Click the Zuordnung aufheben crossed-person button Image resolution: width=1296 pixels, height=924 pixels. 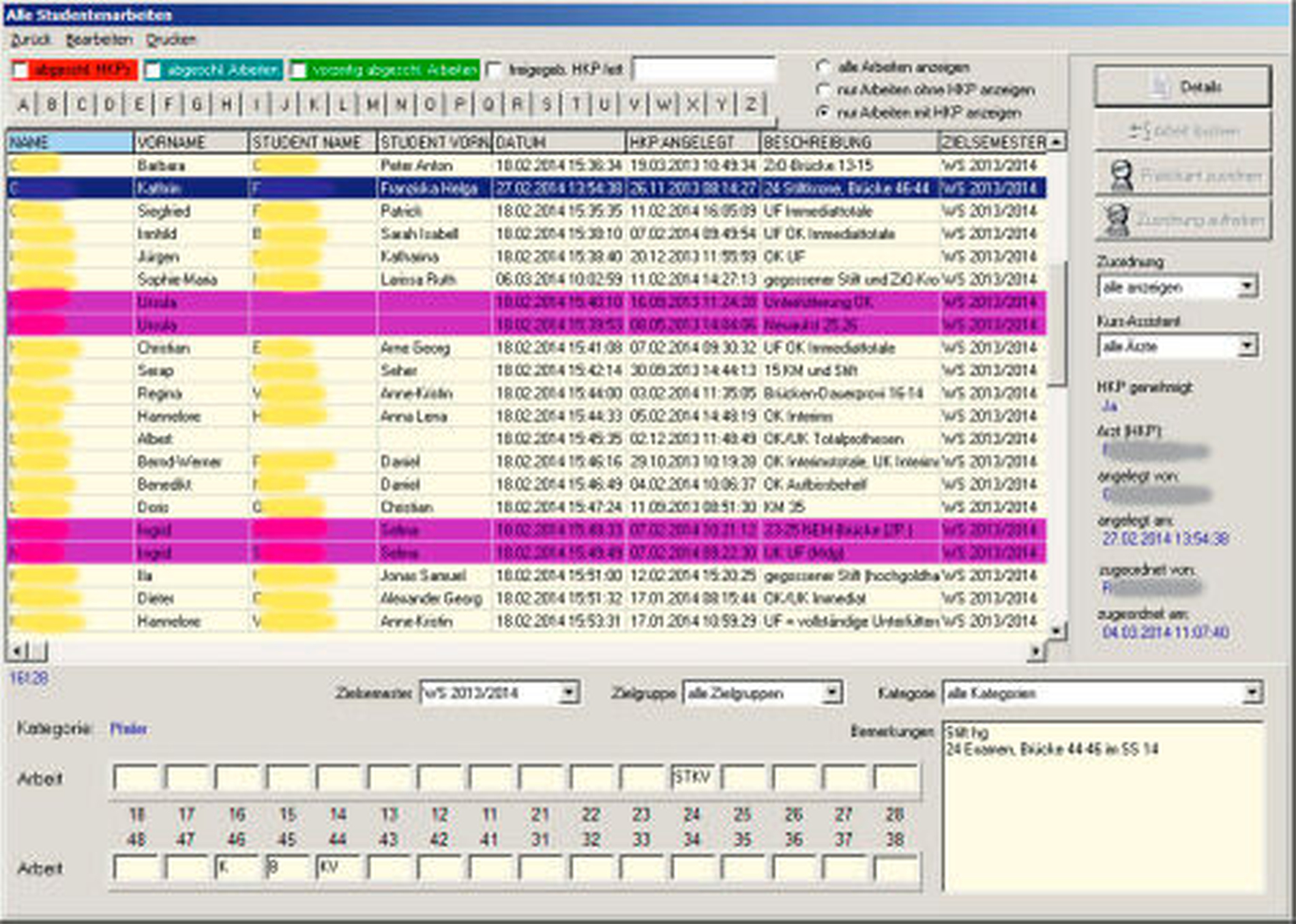(x=1183, y=220)
